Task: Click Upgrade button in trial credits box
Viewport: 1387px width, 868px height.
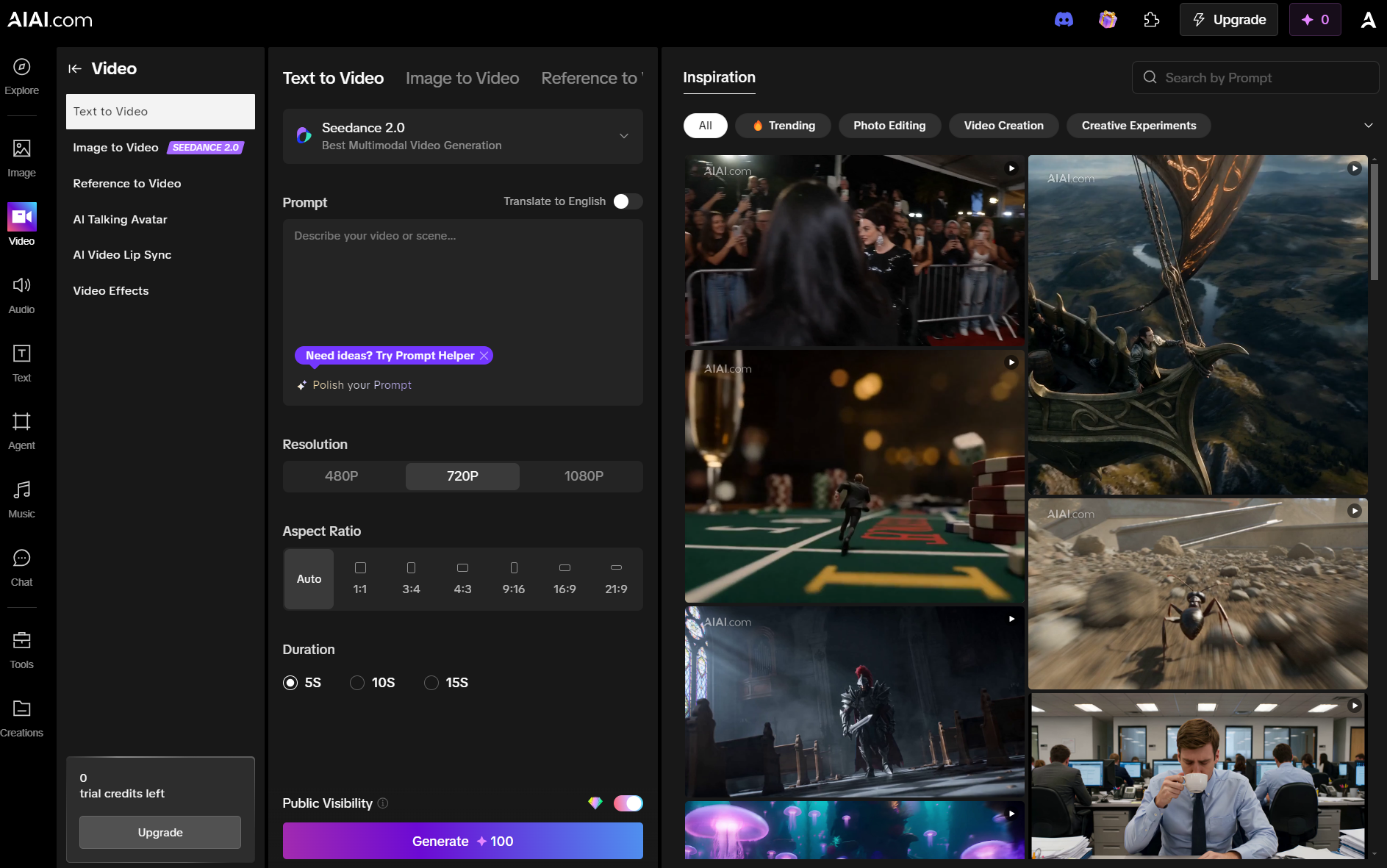Action: (x=160, y=833)
